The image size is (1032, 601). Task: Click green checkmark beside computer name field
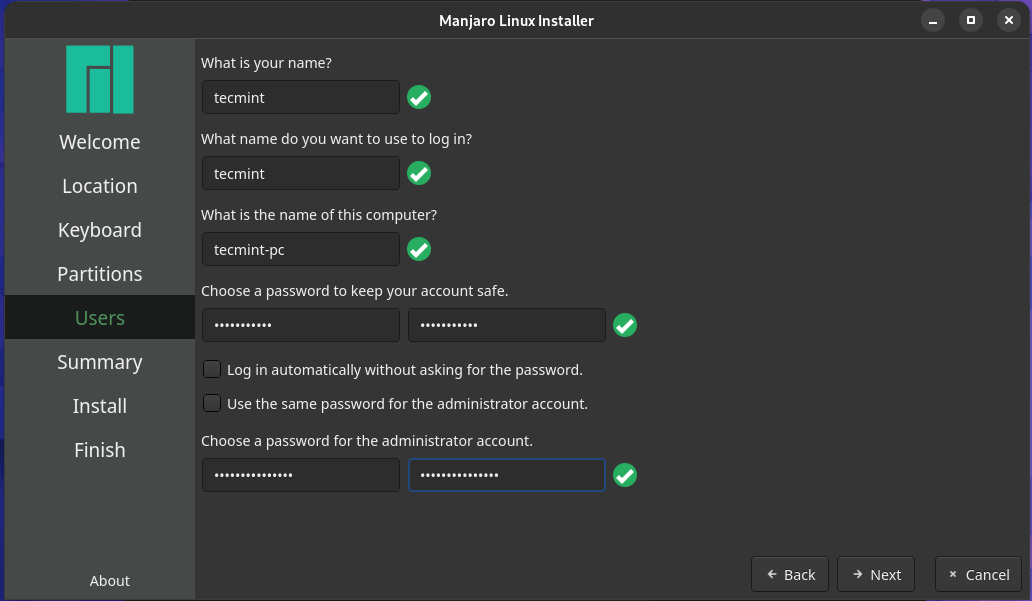click(419, 250)
